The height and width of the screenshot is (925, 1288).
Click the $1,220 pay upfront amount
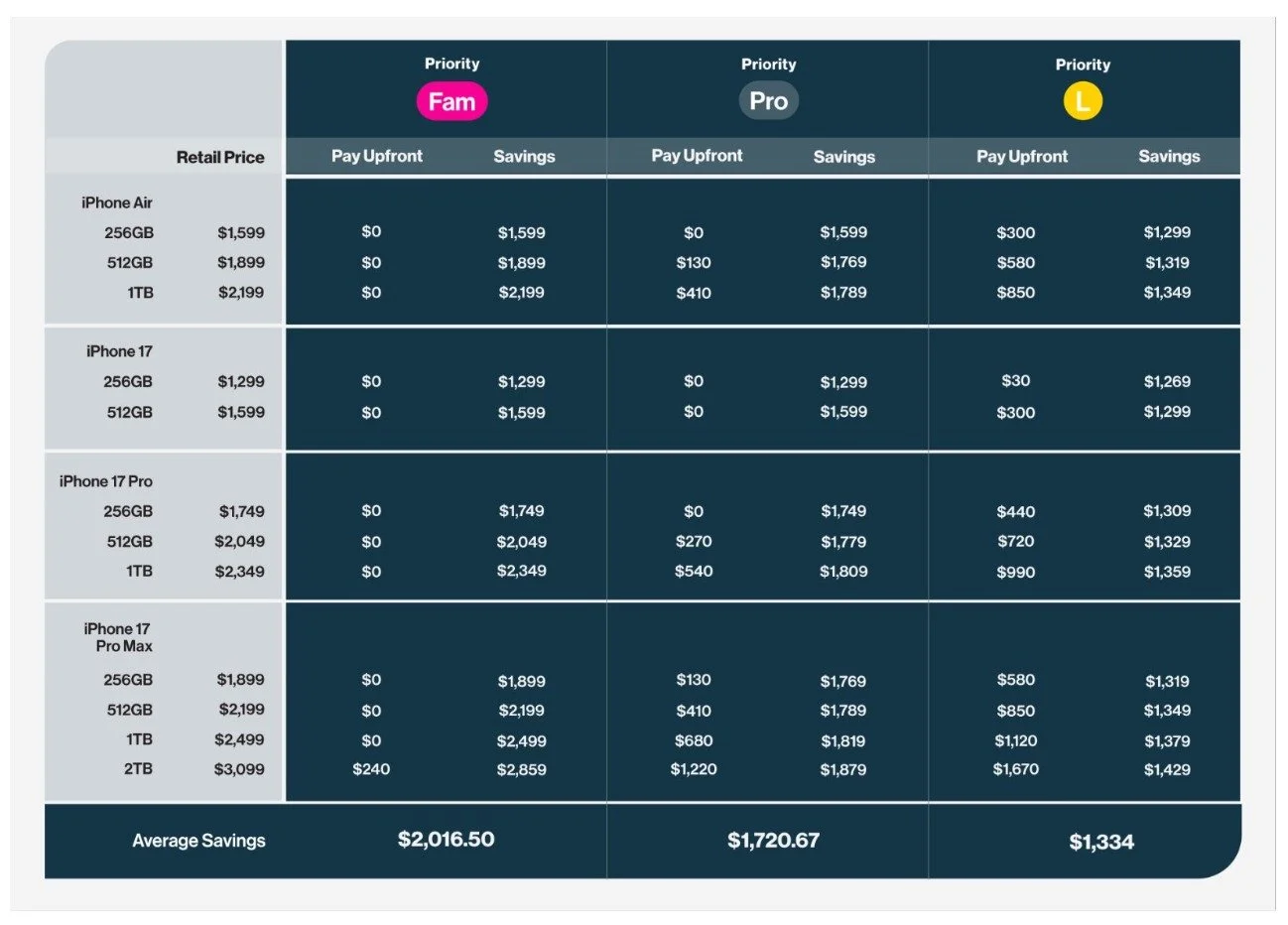coord(694,769)
